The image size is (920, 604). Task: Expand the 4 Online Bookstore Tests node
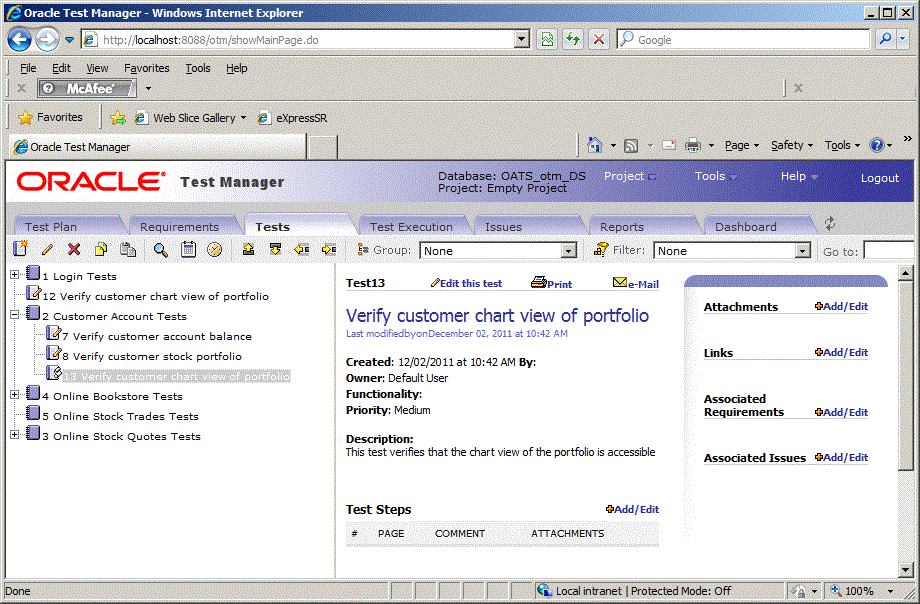pos(15,394)
